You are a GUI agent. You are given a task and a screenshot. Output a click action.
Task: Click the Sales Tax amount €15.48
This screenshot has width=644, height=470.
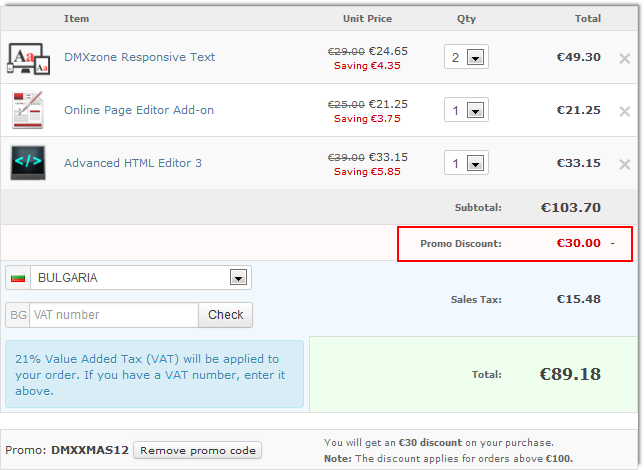pyautogui.click(x=578, y=299)
